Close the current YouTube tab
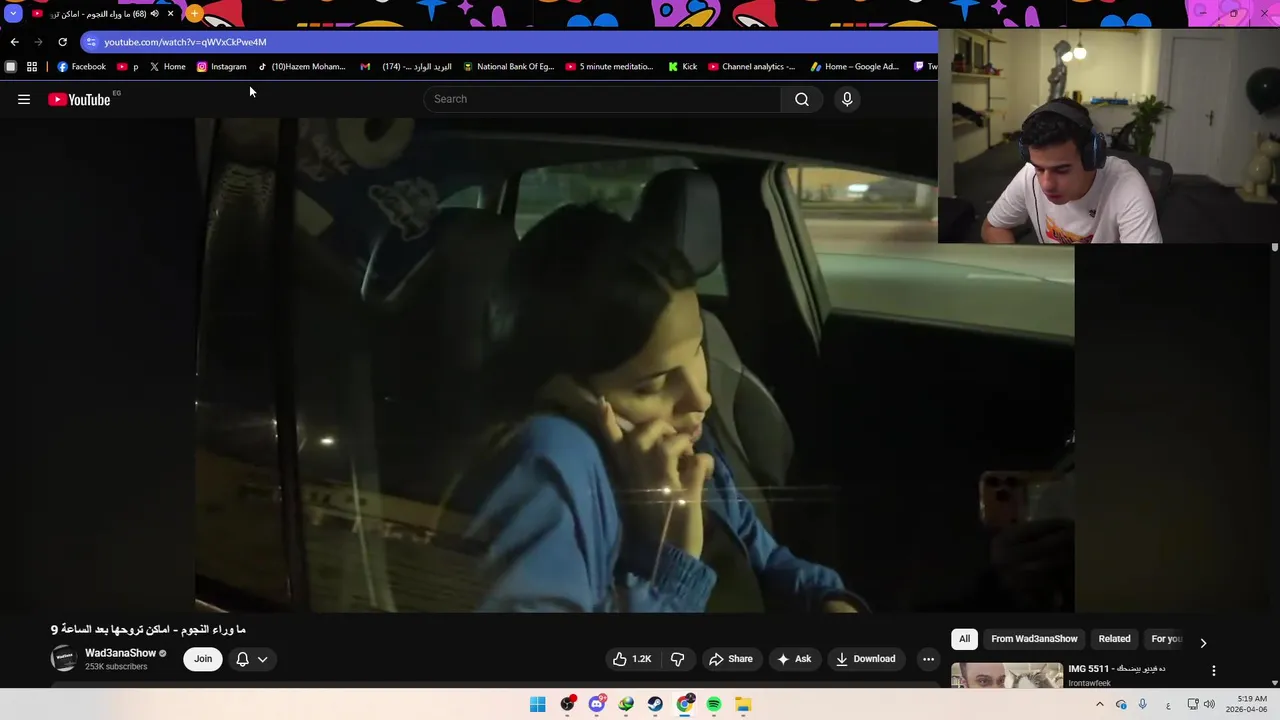The width and height of the screenshot is (1280, 720). pos(170,14)
